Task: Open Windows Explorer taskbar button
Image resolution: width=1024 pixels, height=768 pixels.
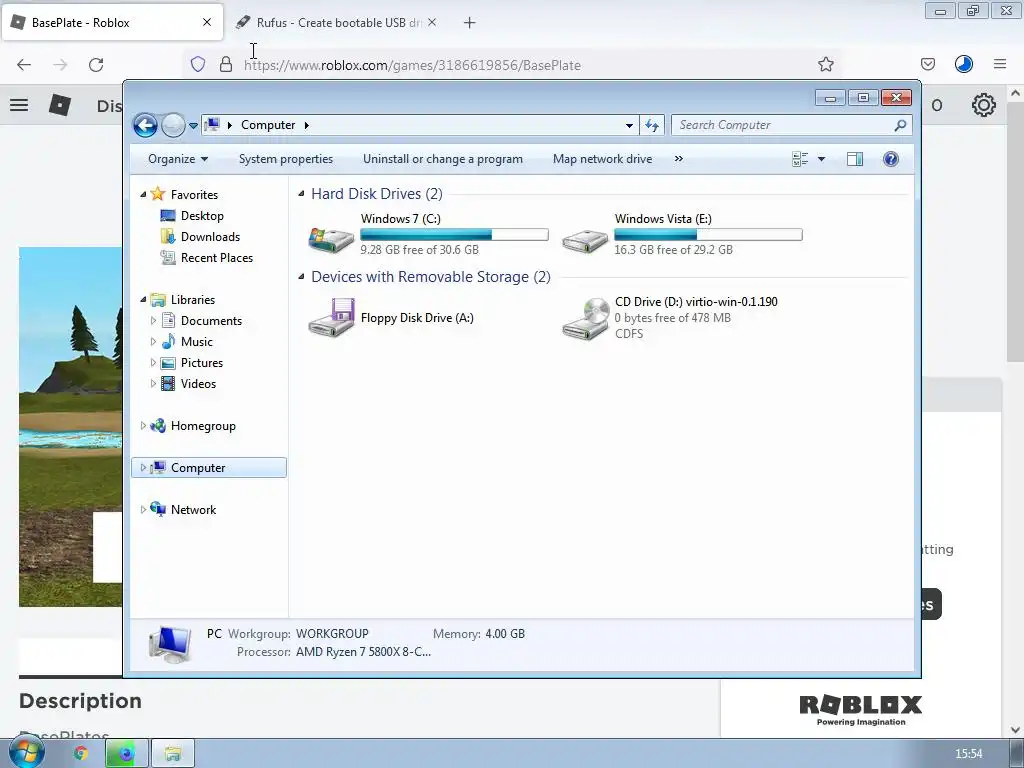Action: [x=173, y=754]
